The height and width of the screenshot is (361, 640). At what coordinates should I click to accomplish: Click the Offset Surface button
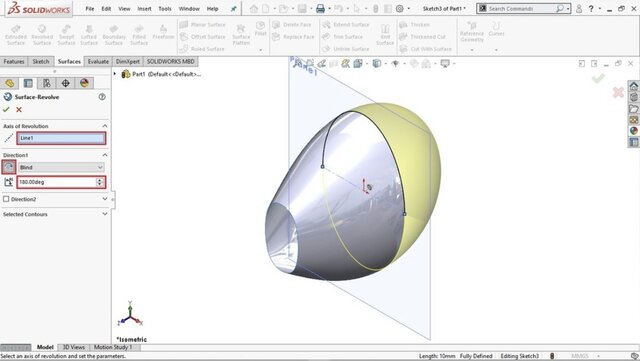click(x=203, y=37)
